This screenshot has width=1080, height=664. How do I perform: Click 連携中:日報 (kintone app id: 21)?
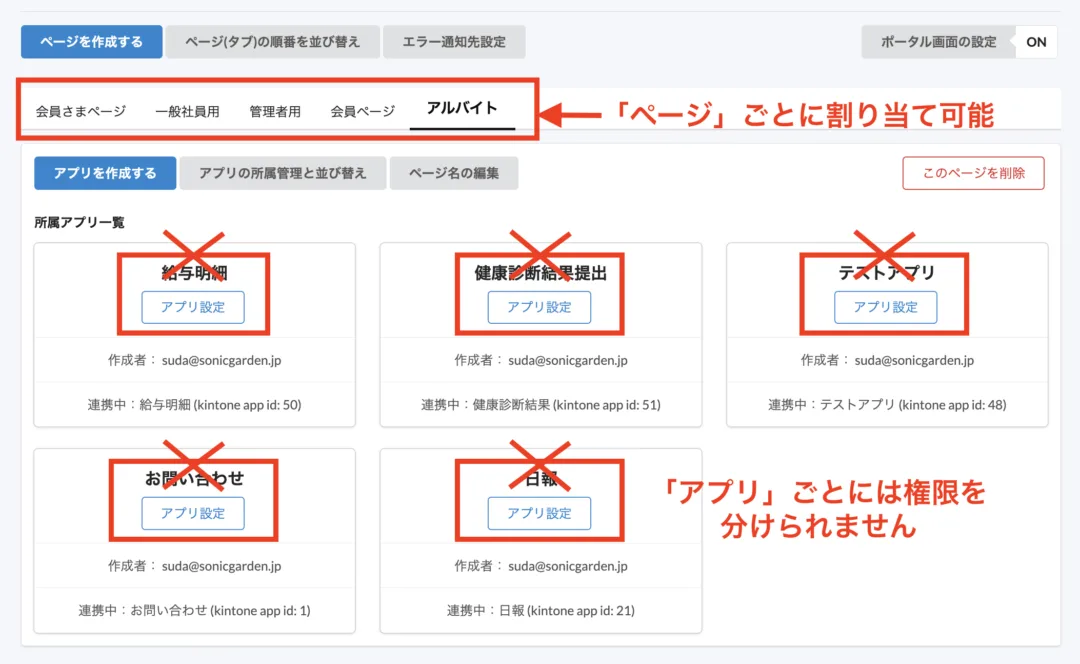click(x=541, y=611)
